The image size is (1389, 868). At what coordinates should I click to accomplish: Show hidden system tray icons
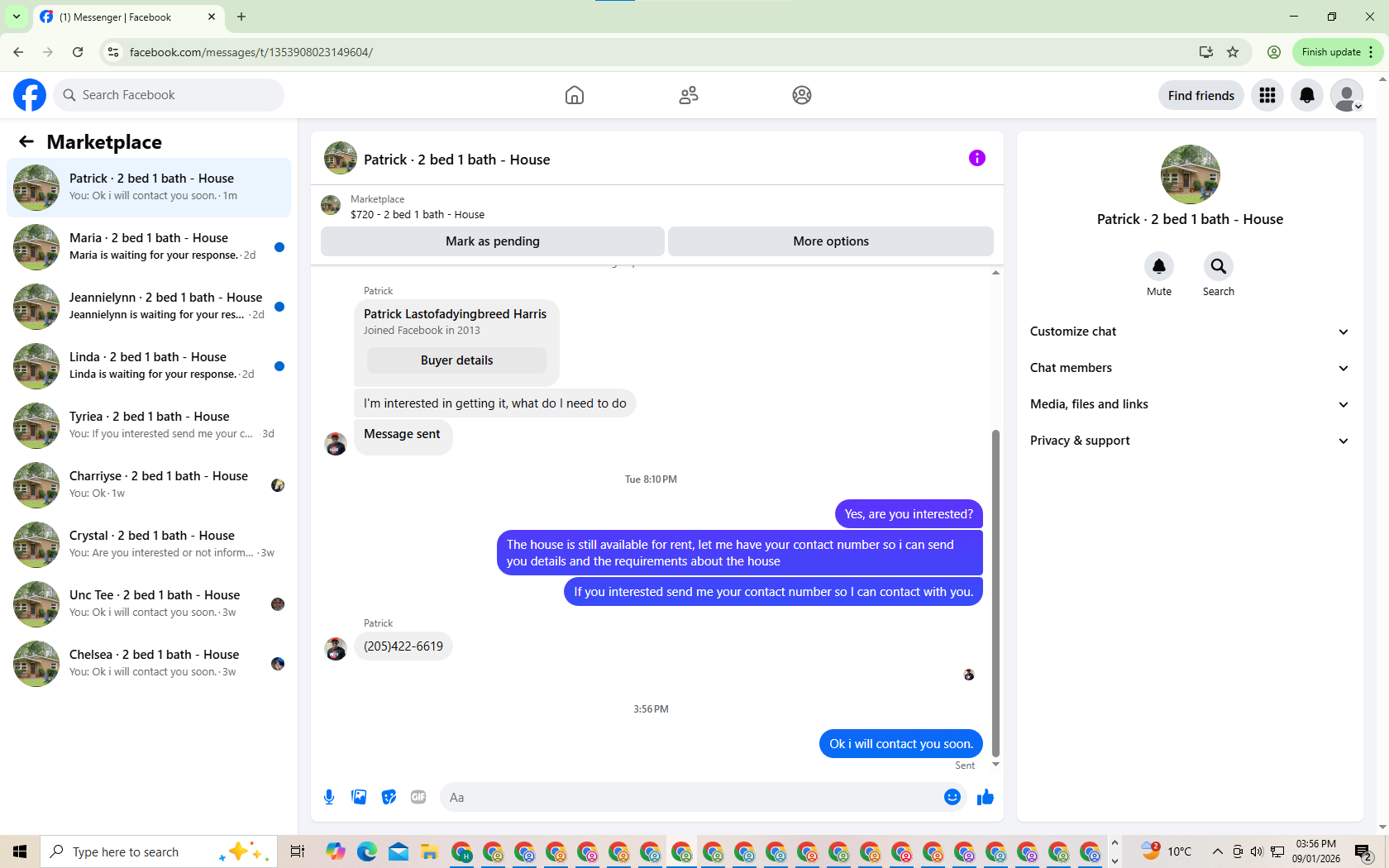1217,851
